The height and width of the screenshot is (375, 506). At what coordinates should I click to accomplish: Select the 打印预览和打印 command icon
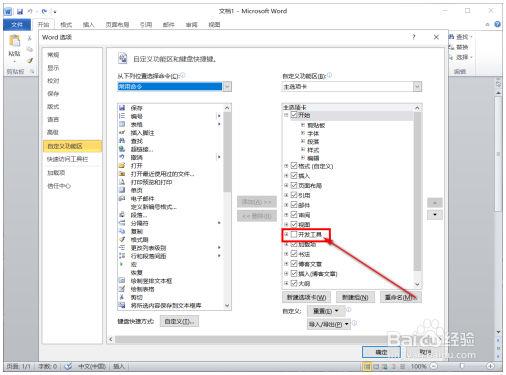[x=122, y=182]
